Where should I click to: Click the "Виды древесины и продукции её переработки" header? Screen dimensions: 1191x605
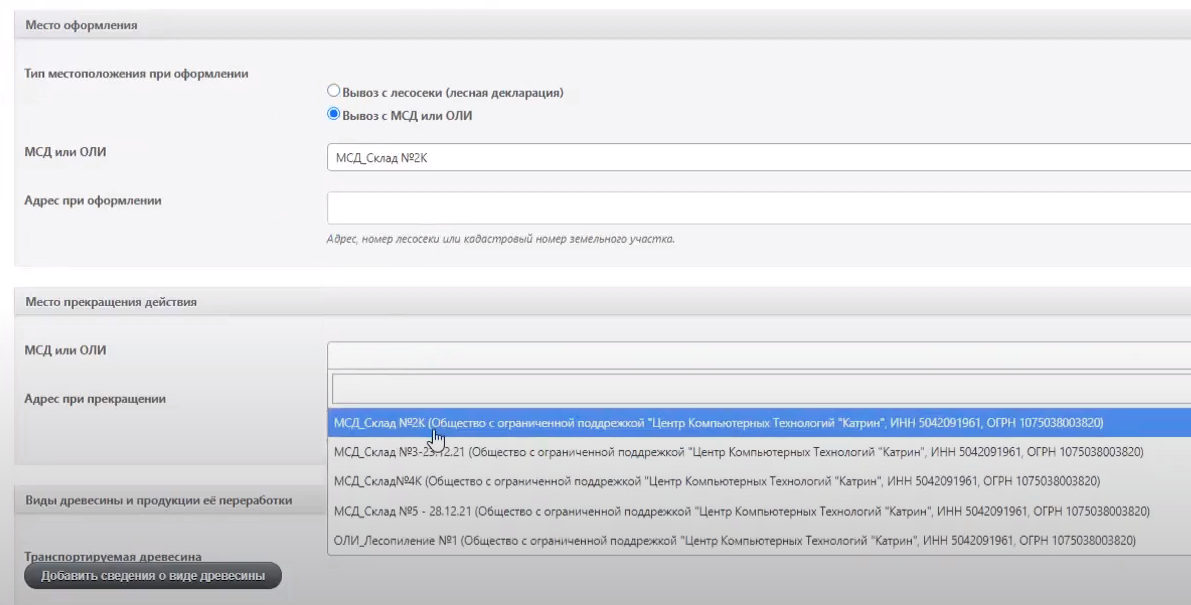click(x=158, y=500)
